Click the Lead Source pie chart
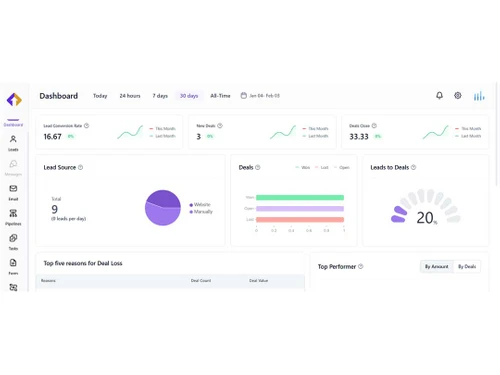Screen dimensions: 500x375 (163, 208)
